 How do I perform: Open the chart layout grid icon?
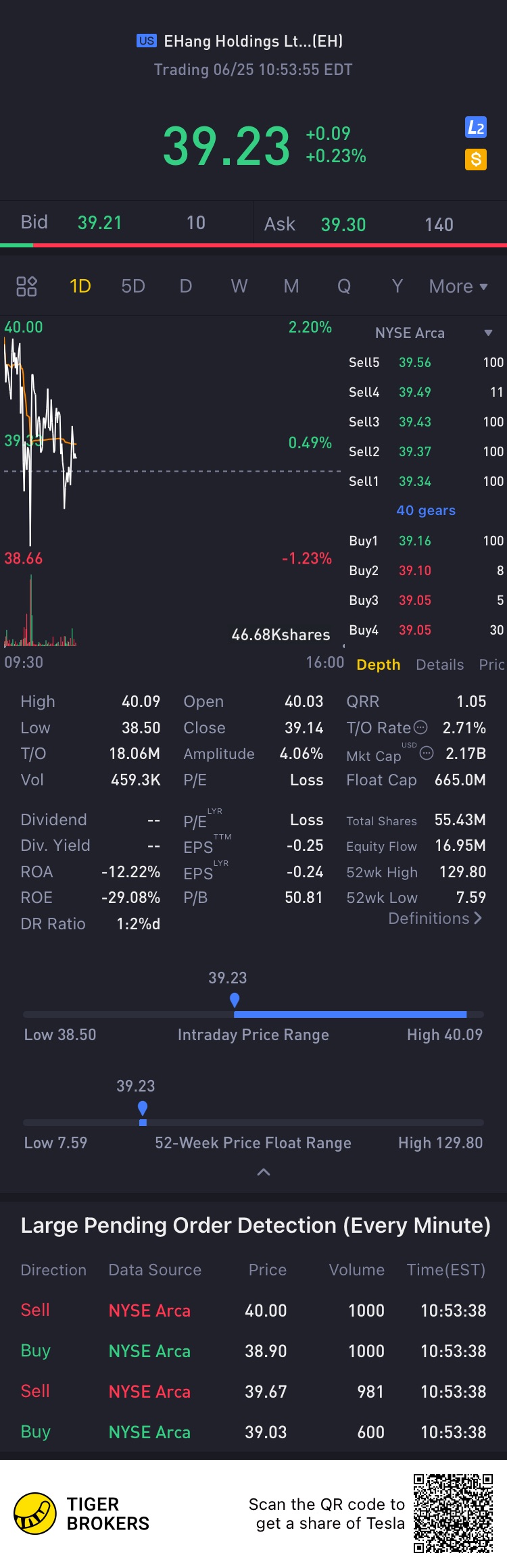(x=26, y=286)
